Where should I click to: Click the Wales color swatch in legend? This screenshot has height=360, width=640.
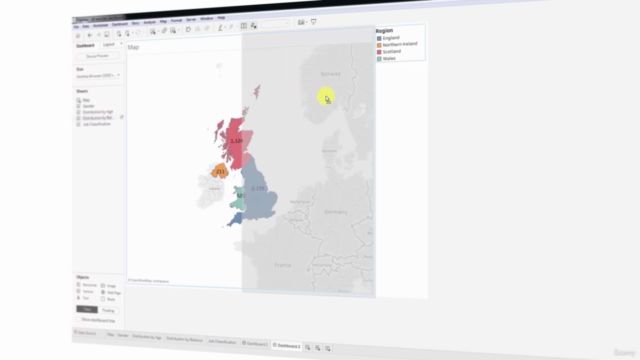point(379,59)
